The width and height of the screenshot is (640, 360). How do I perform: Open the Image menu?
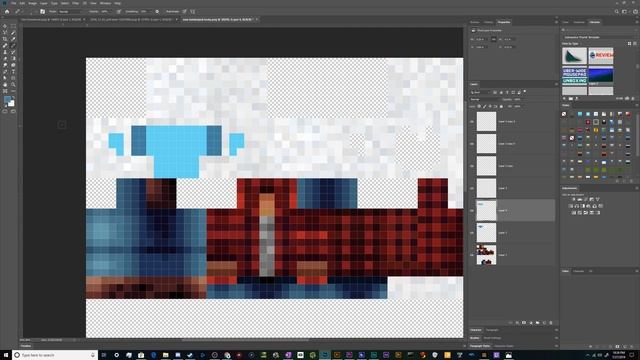point(33,3)
